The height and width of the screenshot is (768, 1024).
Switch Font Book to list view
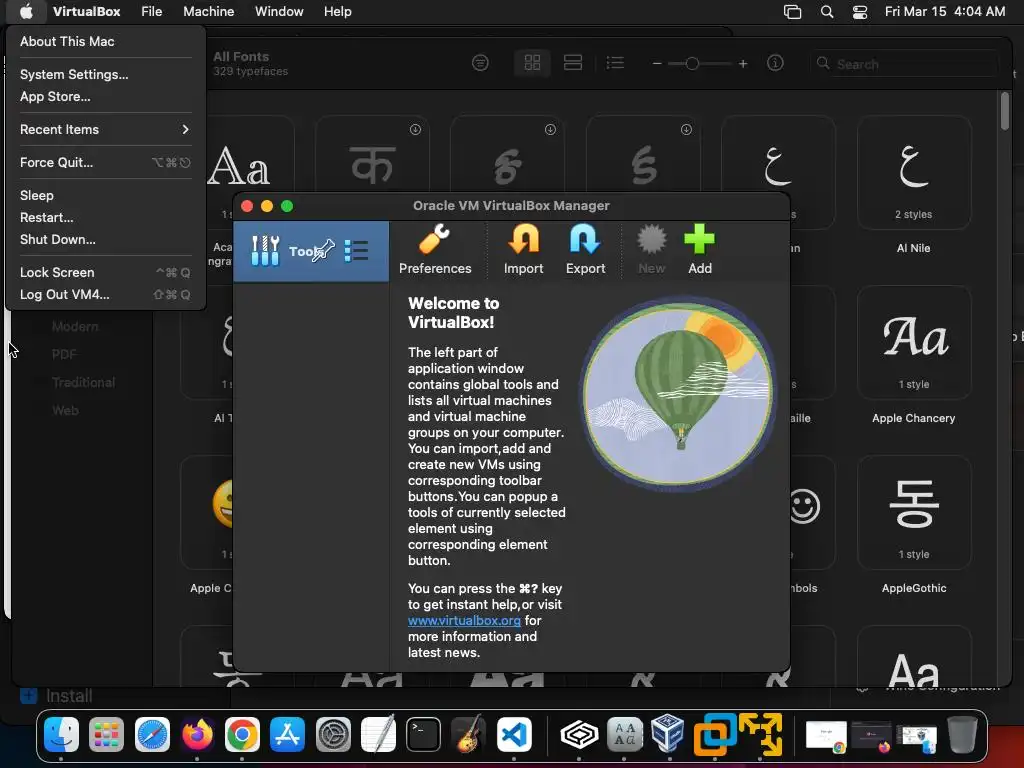[615, 63]
